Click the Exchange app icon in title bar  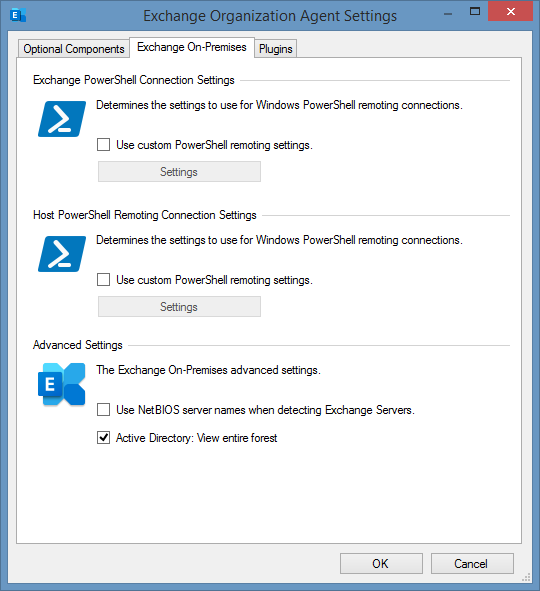click(18, 15)
